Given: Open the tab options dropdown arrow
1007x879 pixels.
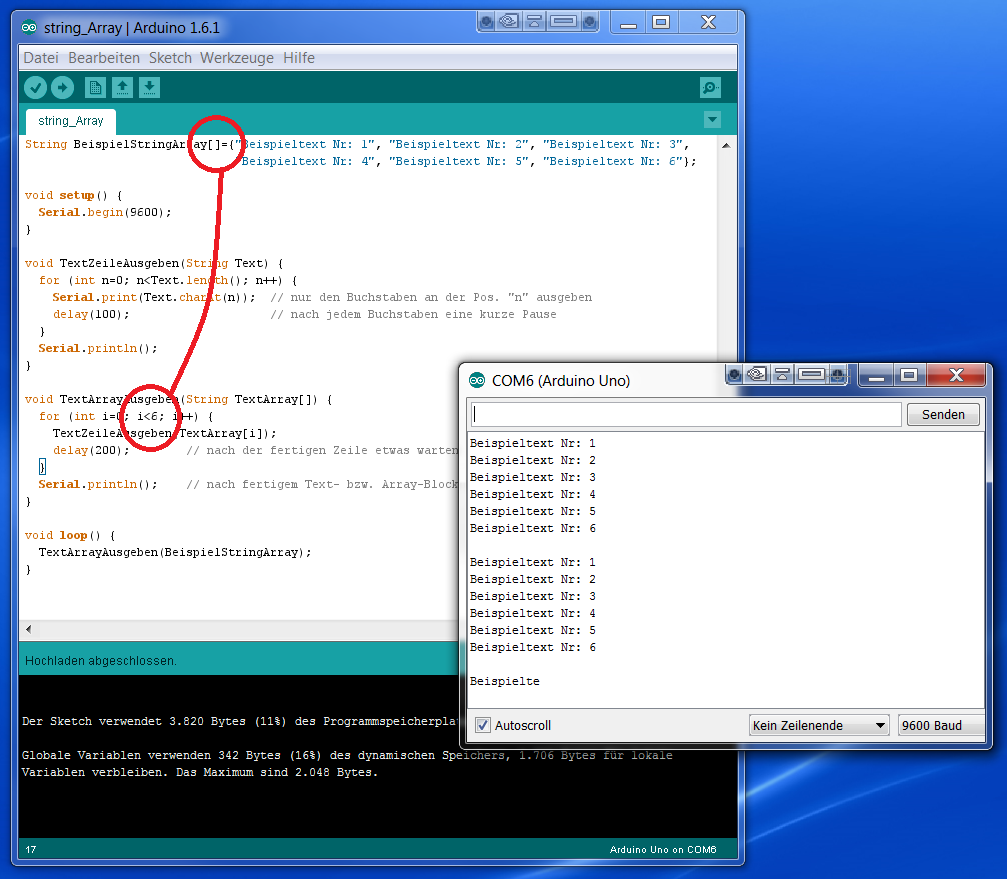Looking at the screenshot, I should 712,119.
